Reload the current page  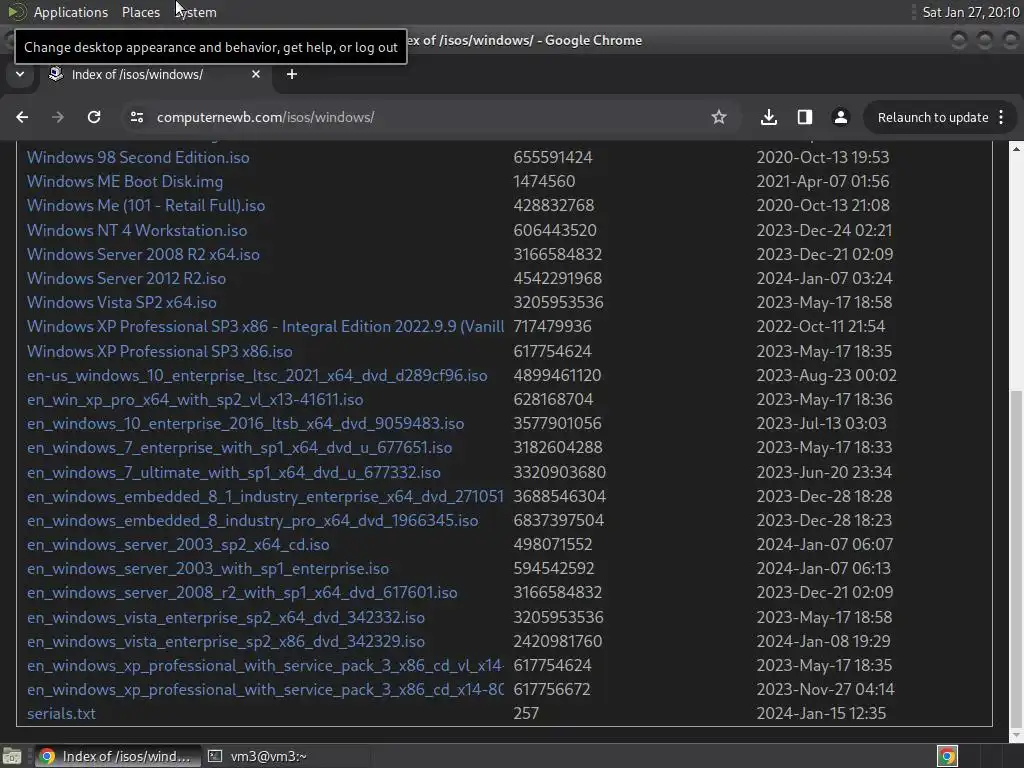[x=94, y=117]
